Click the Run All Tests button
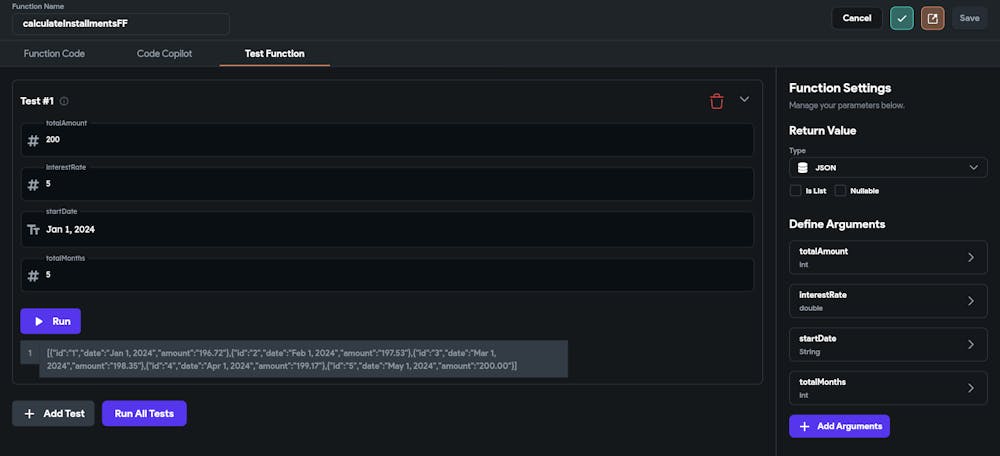 pyautogui.click(x=144, y=413)
